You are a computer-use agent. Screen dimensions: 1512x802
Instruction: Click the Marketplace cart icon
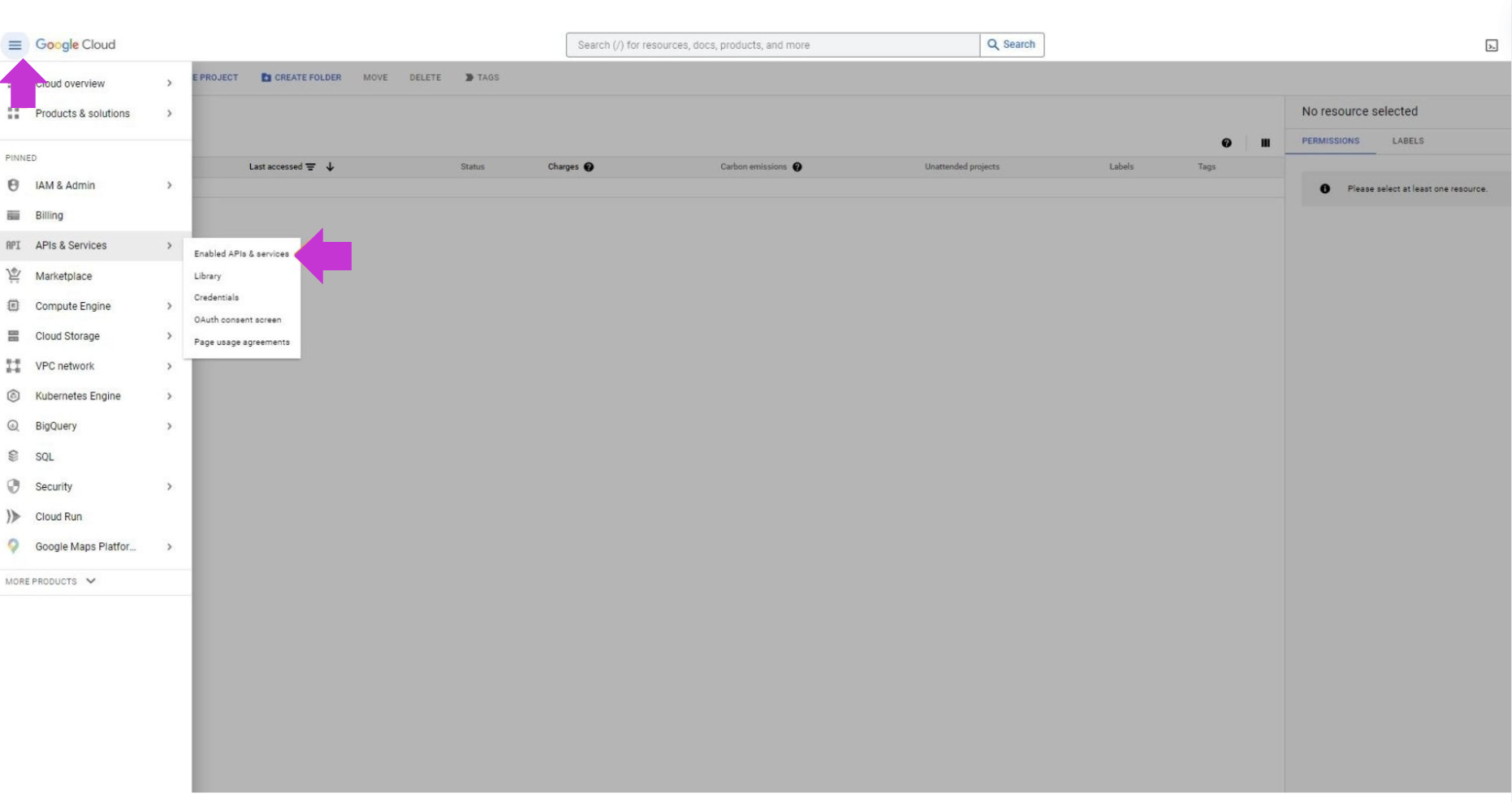coord(13,275)
